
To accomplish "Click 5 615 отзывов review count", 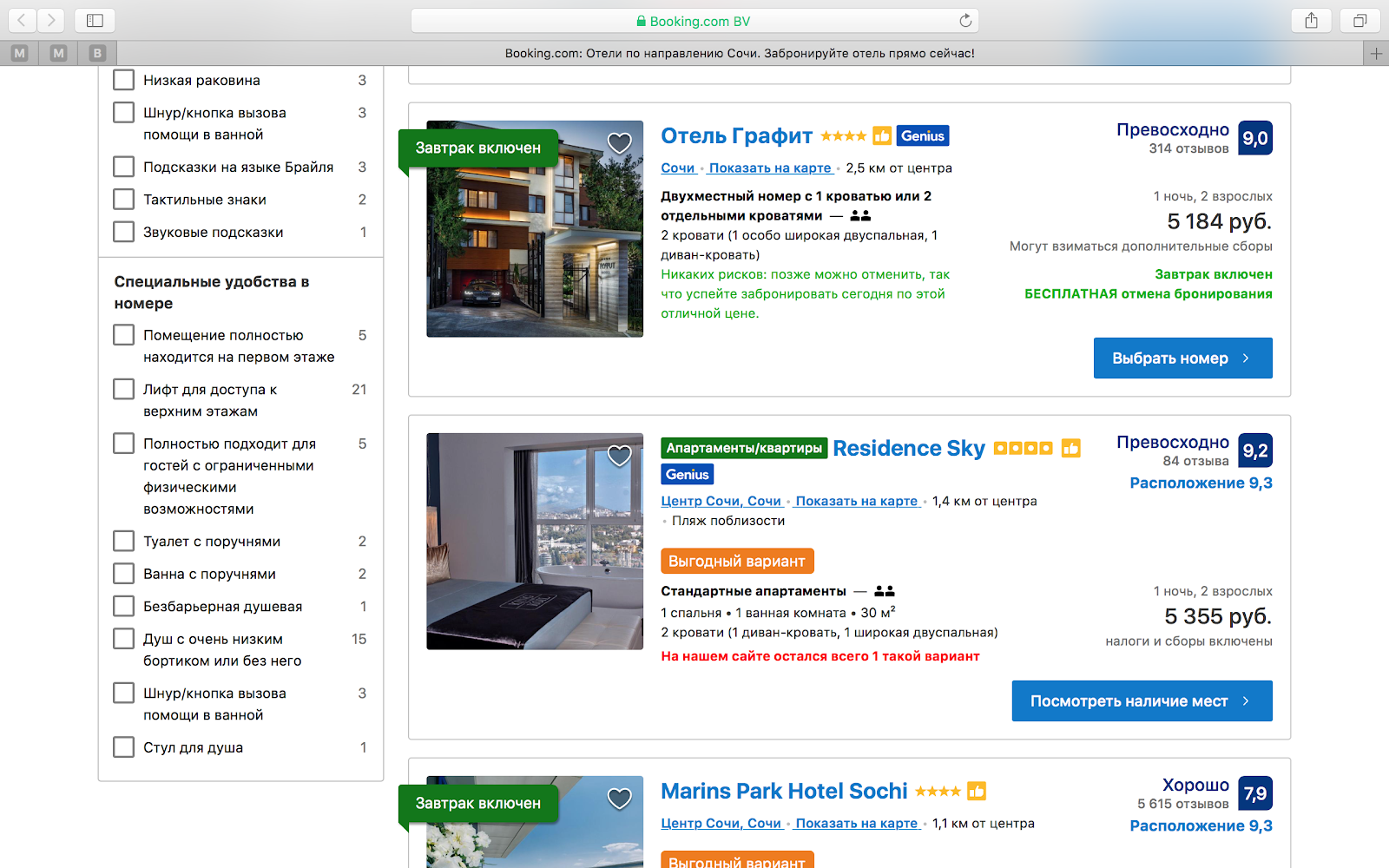I will click(1183, 805).
